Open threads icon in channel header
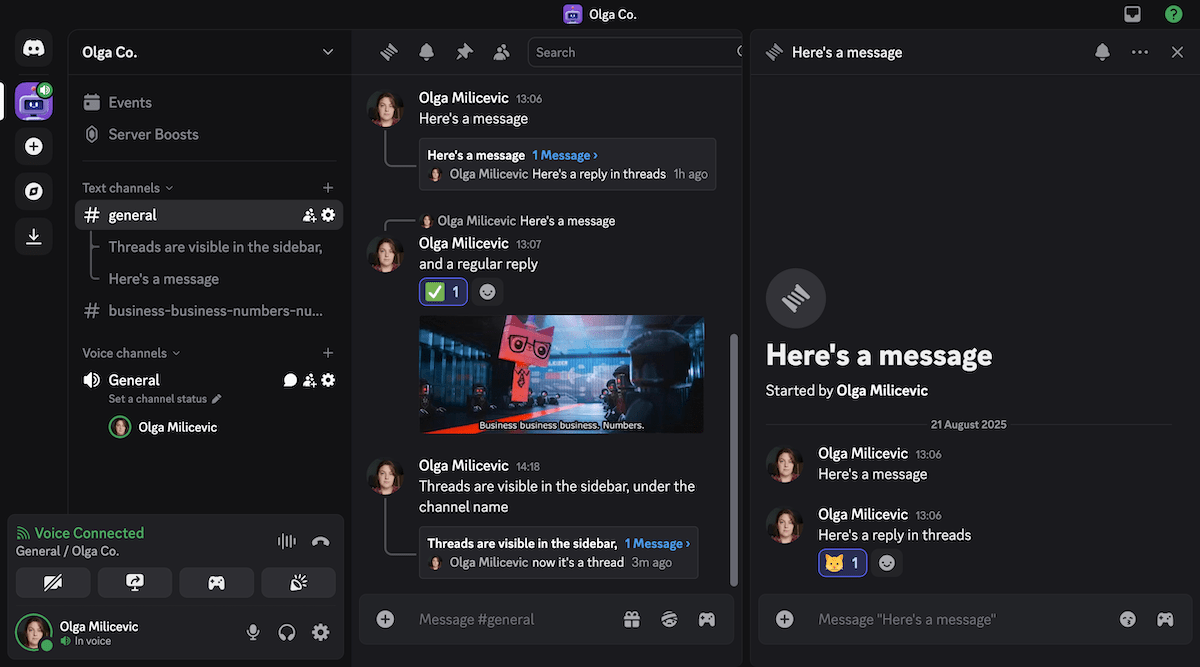Viewport: 1200px width, 667px height. coord(390,52)
